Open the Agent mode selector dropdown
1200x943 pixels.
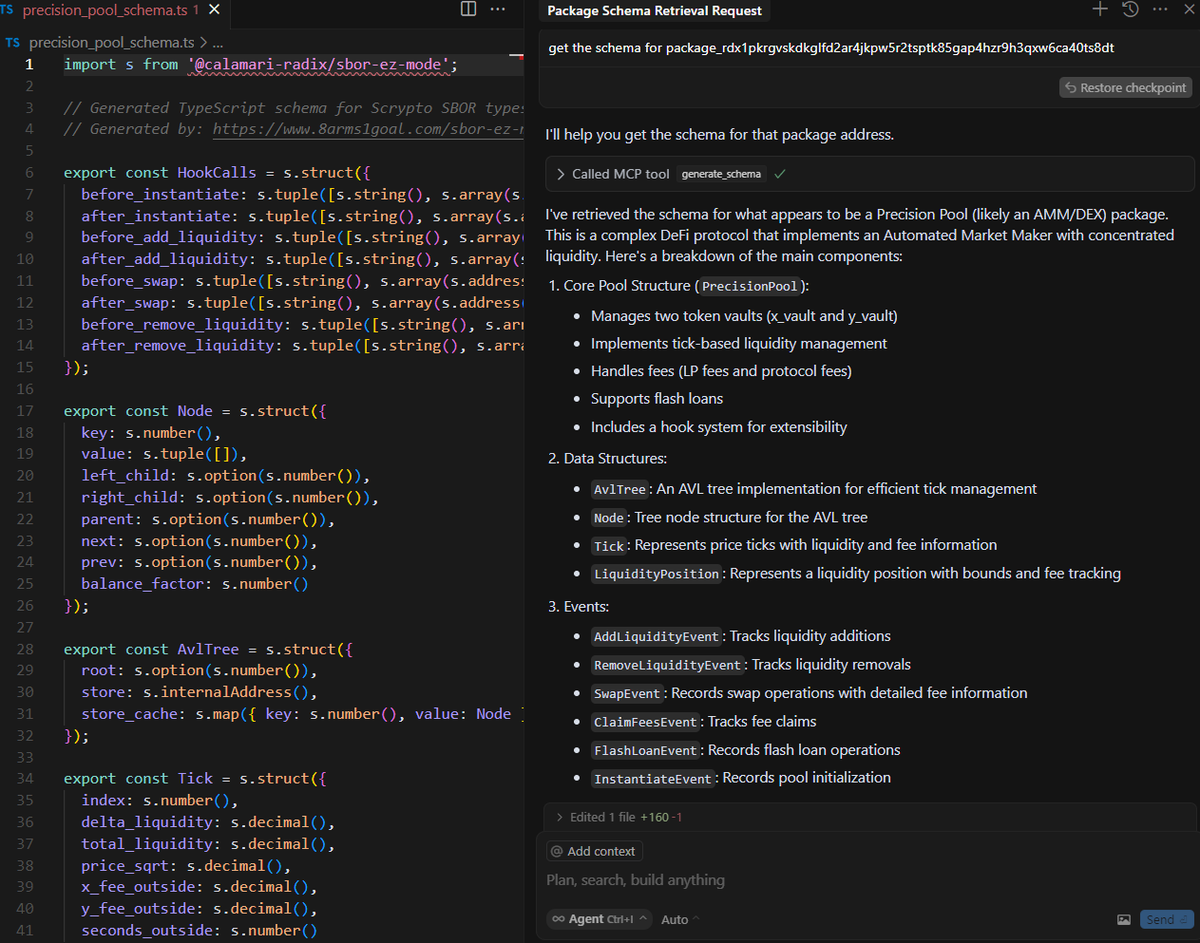point(599,919)
